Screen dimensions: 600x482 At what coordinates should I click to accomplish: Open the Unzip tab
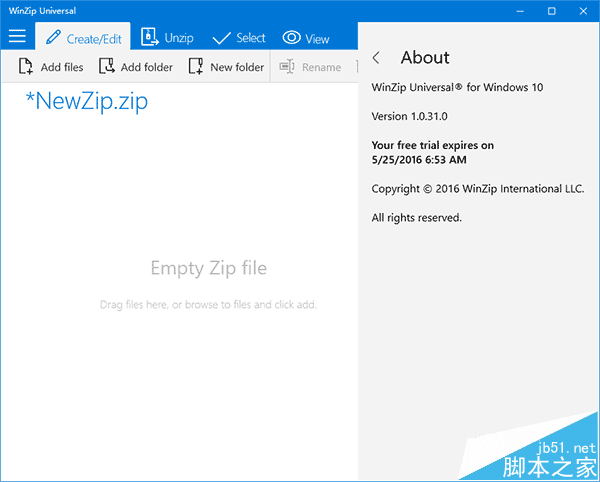167,37
